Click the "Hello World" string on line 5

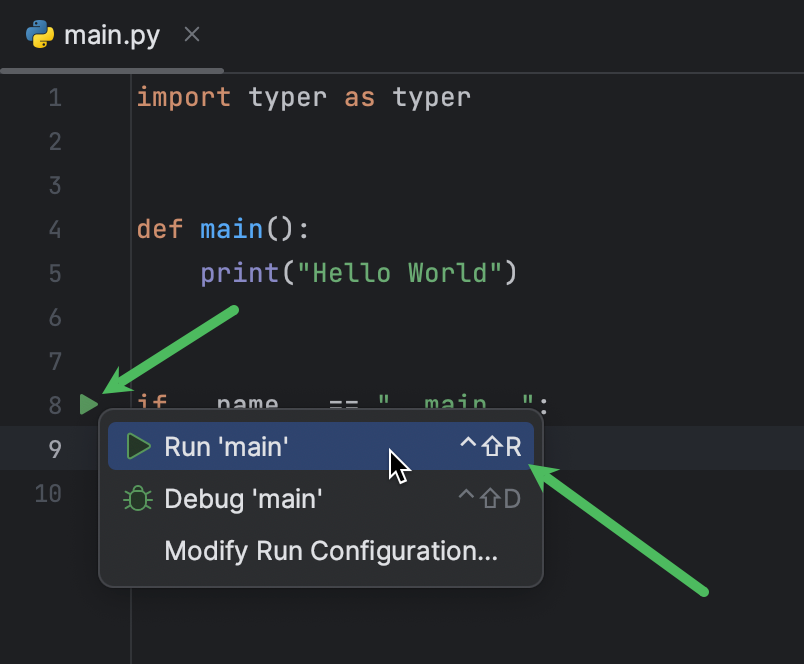(400, 273)
